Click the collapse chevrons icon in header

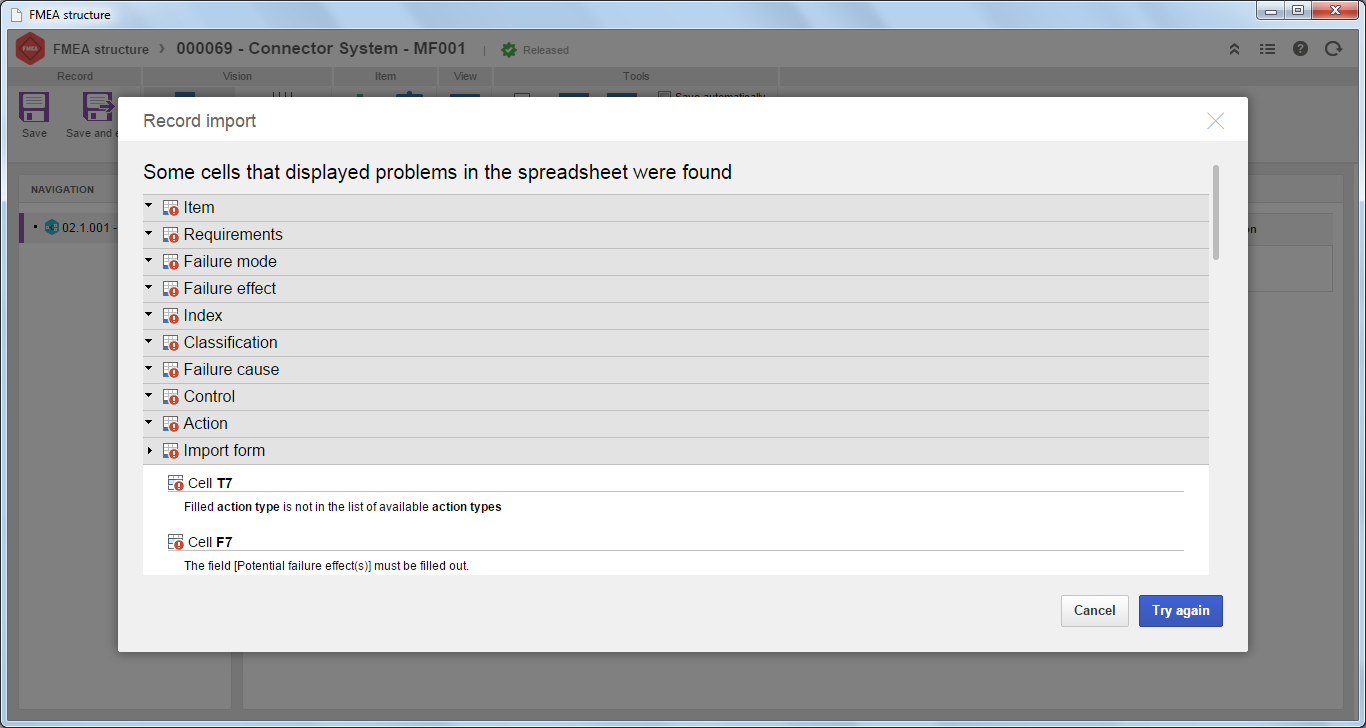(x=1234, y=49)
